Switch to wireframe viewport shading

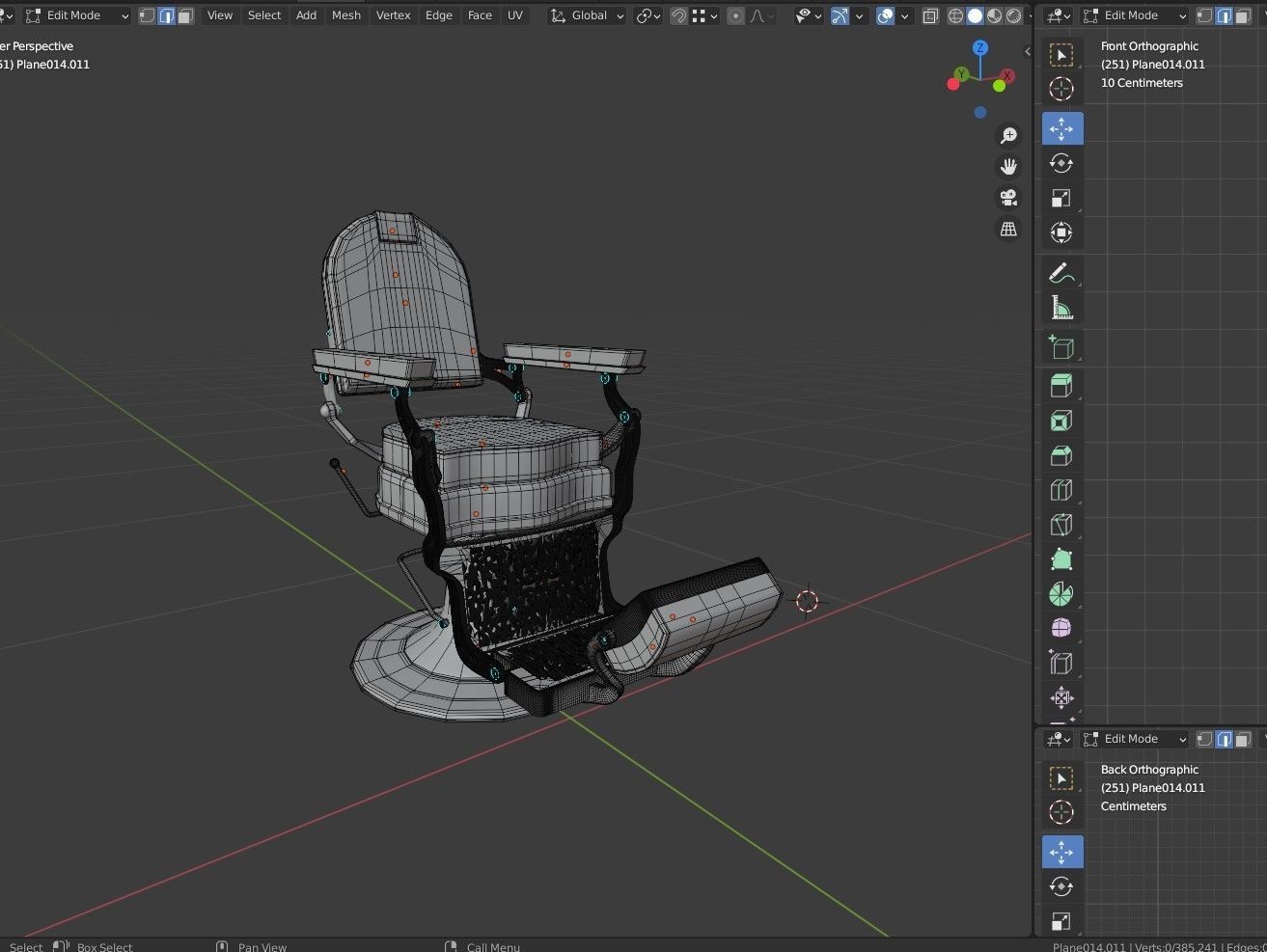tap(955, 15)
